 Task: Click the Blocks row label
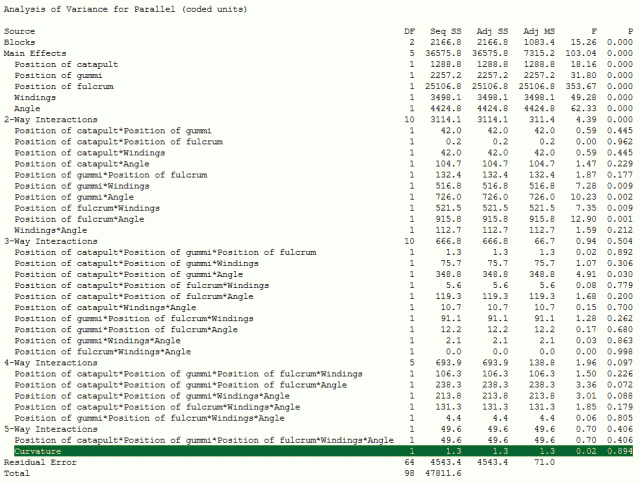(x=20, y=43)
